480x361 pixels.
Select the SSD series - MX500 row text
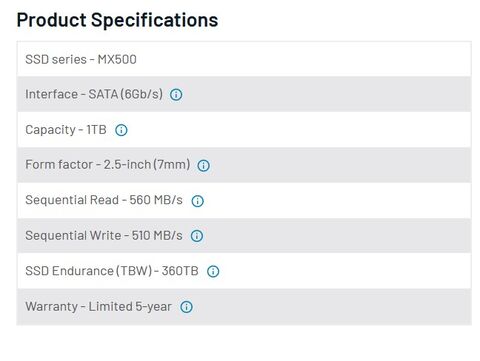click(81, 59)
